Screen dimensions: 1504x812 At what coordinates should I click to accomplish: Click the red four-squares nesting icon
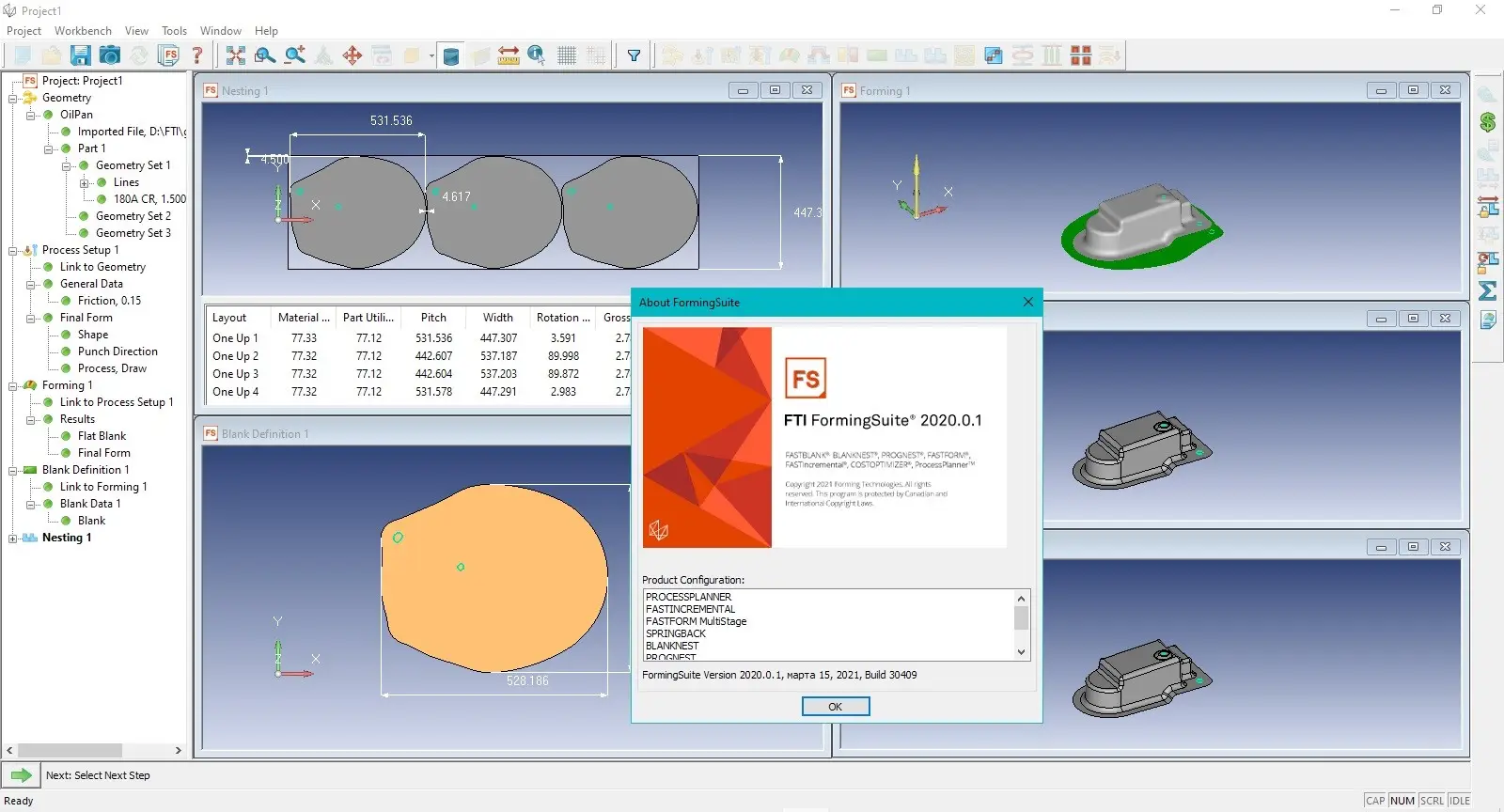pos(1081,55)
